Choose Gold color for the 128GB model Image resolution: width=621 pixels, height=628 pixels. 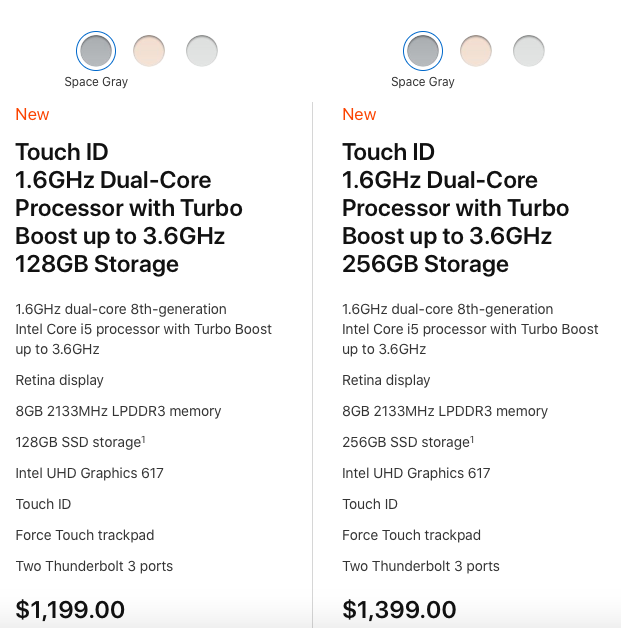coord(149,51)
